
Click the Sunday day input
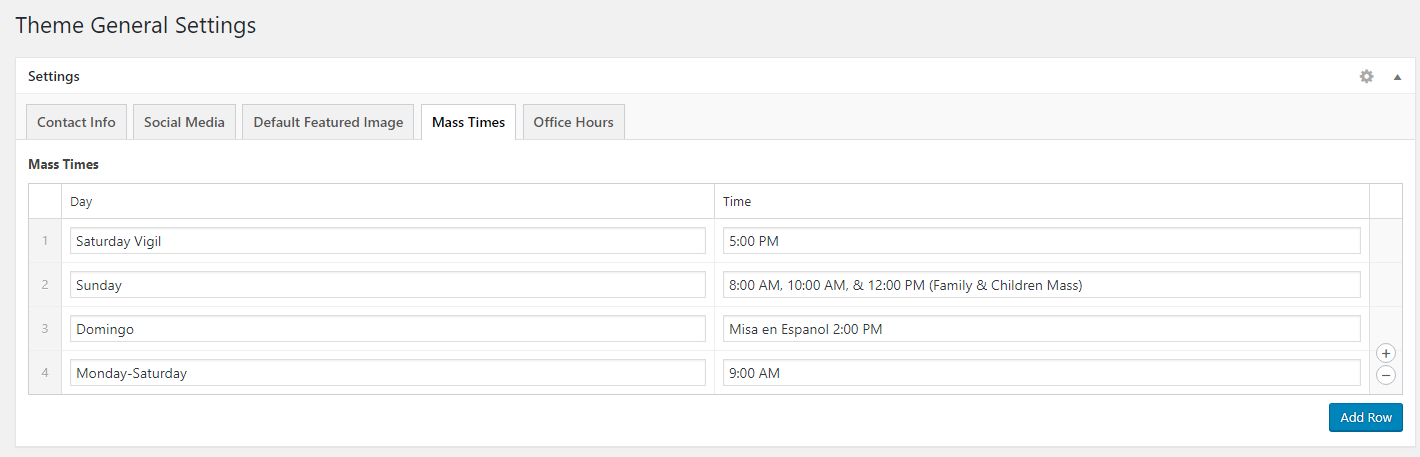pyautogui.click(x=387, y=285)
